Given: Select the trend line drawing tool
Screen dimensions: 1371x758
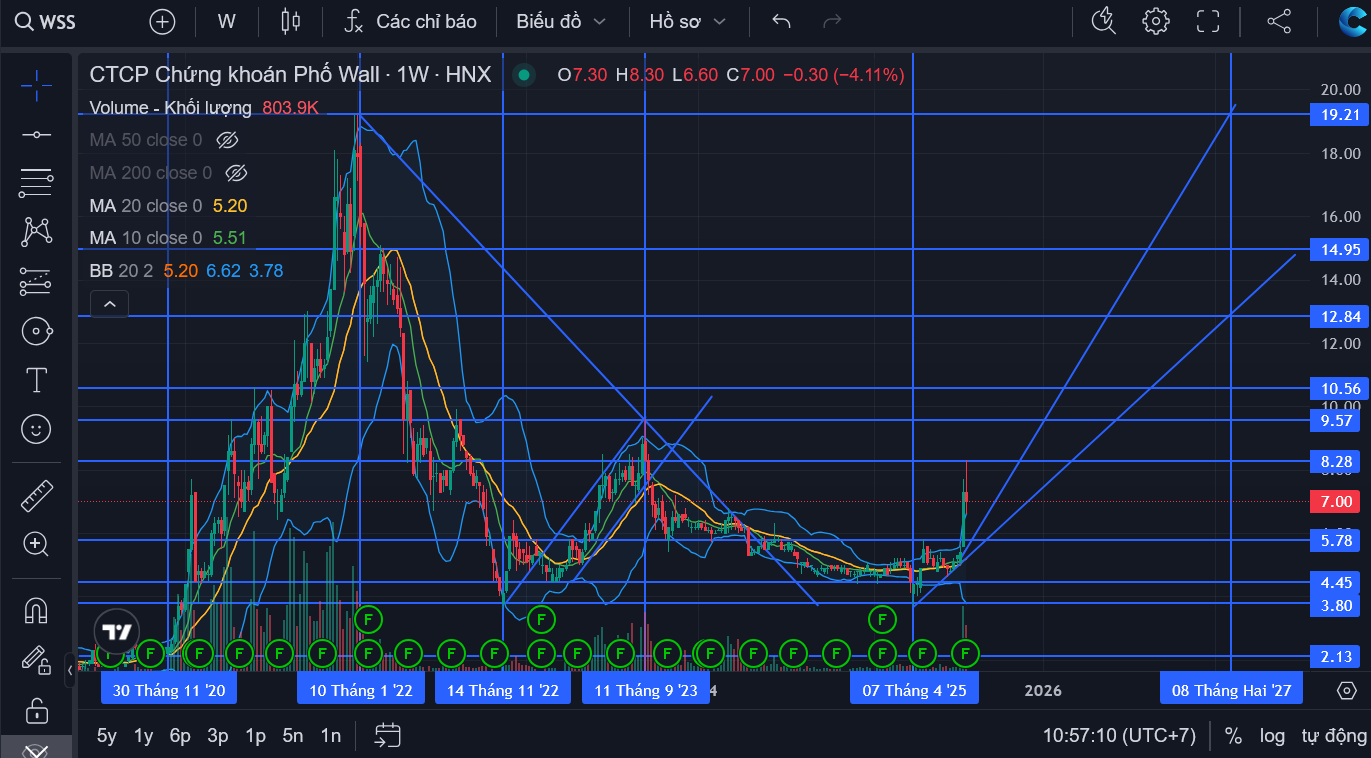Looking at the screenshot, I should pyautogui.click(x=36, y=134).
